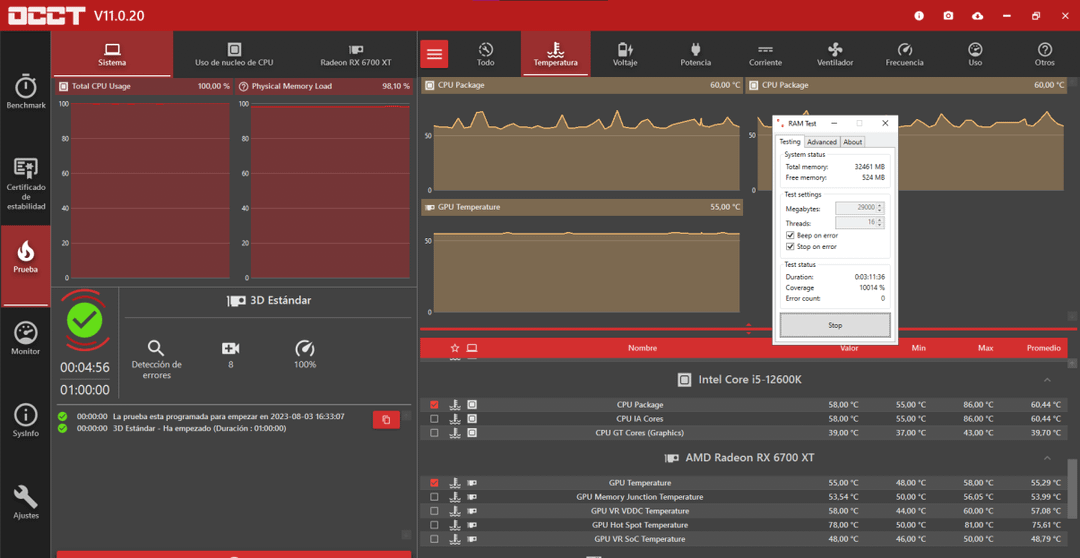Viewport: 1080px width, 558px height.
Task: Open the About tab in RAM Test
Action: click(x=853, y=142)
